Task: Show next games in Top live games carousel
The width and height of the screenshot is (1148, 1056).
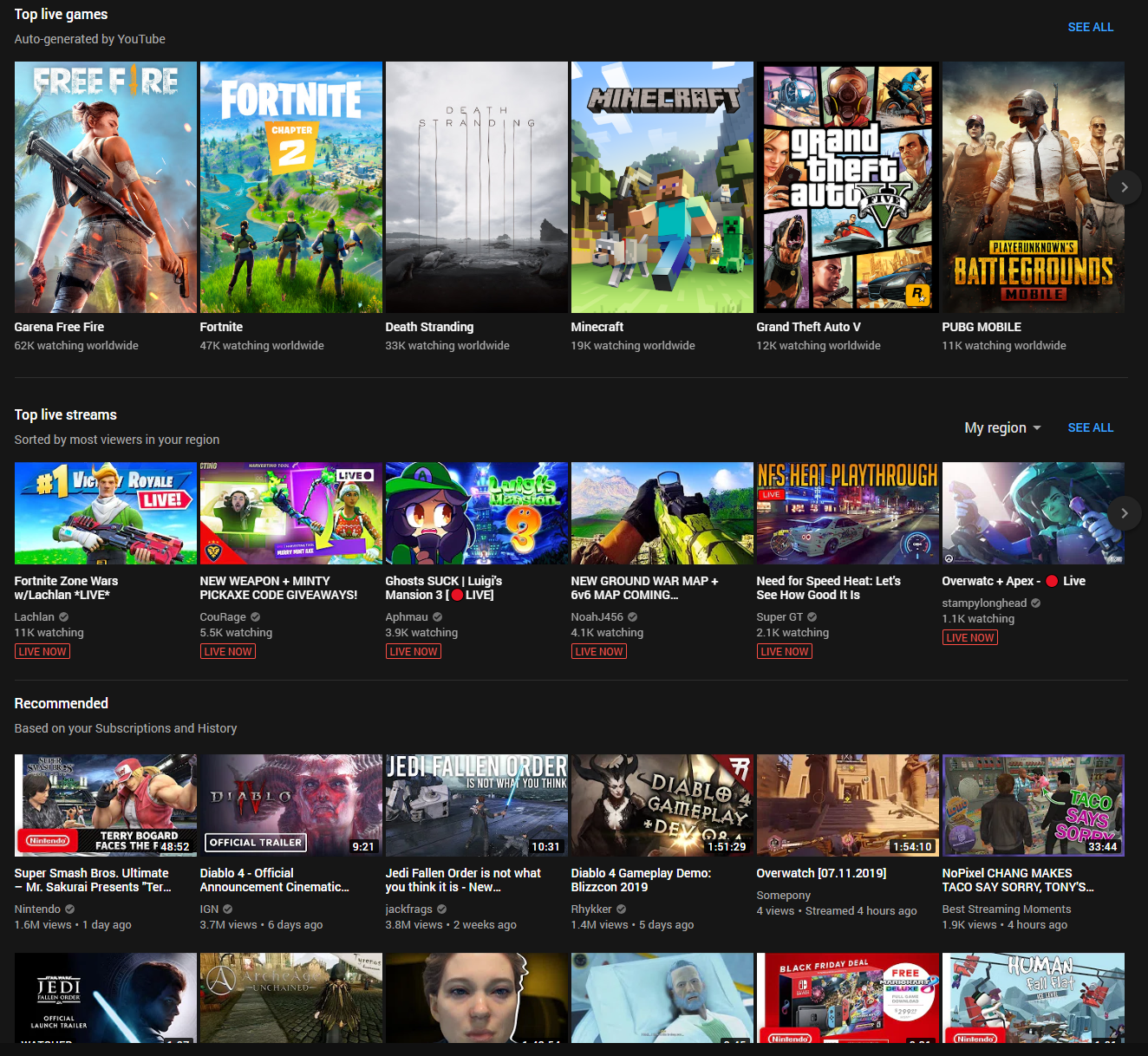Action: (1125, 187)
